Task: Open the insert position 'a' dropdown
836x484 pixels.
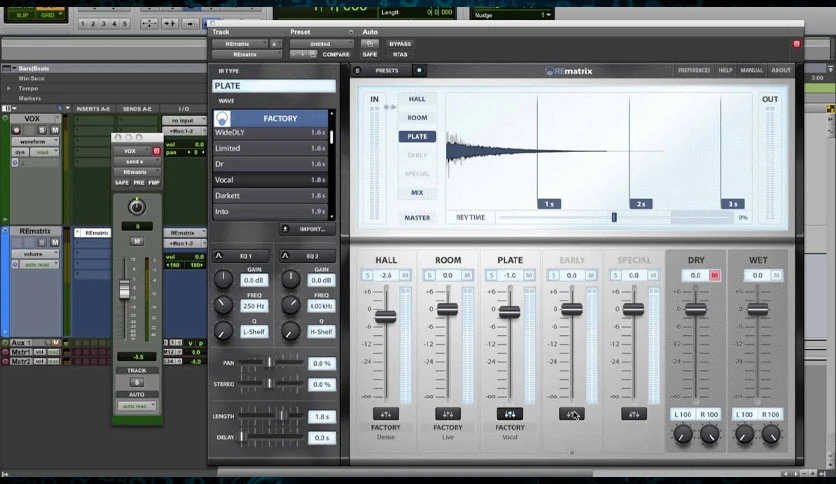Action: tap(275, 44)
